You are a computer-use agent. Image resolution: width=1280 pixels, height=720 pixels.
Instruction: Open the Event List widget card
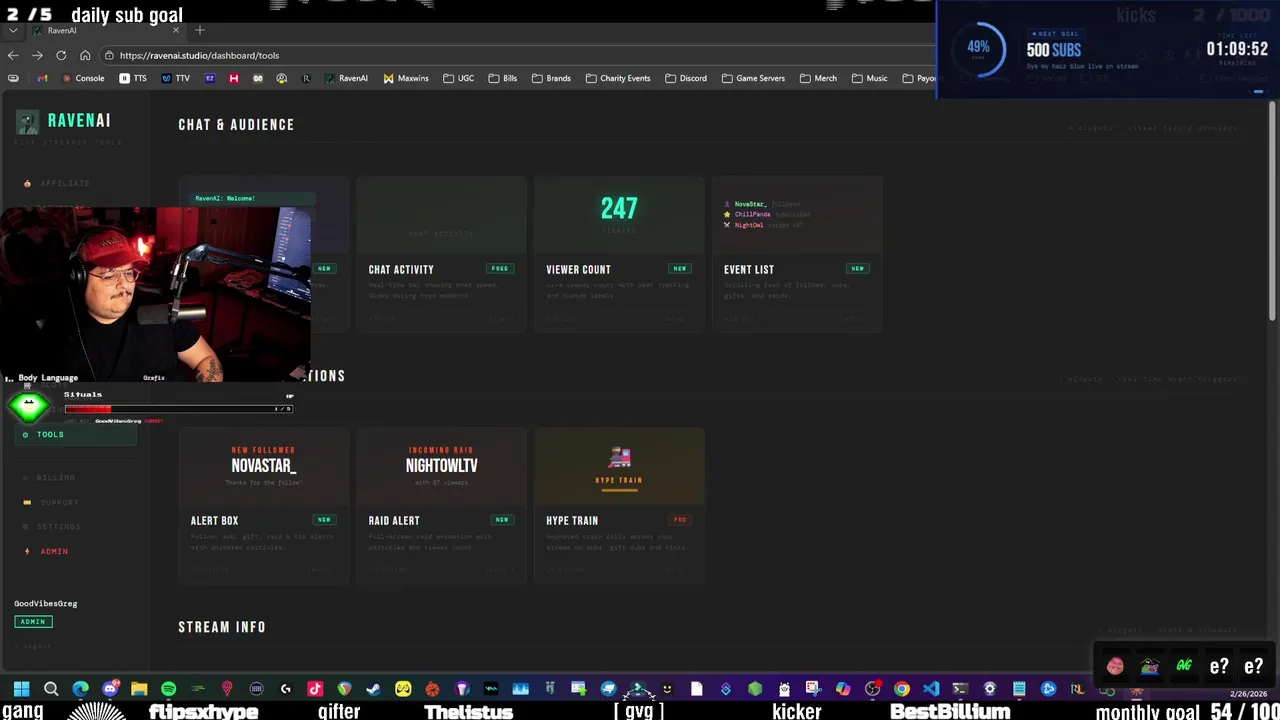click(797, 253)
